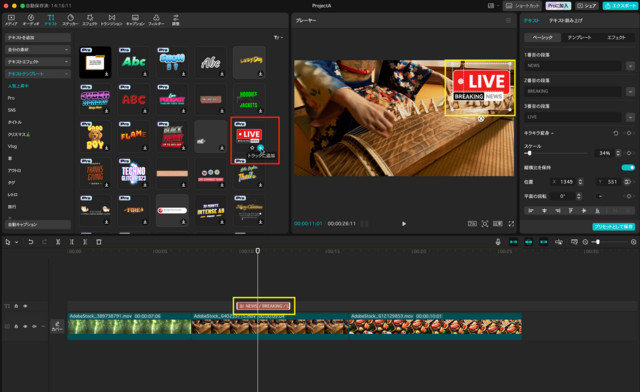Toggle lock on the text track
The height and width of the screenshot is (392, 640).
pos(16,306)
